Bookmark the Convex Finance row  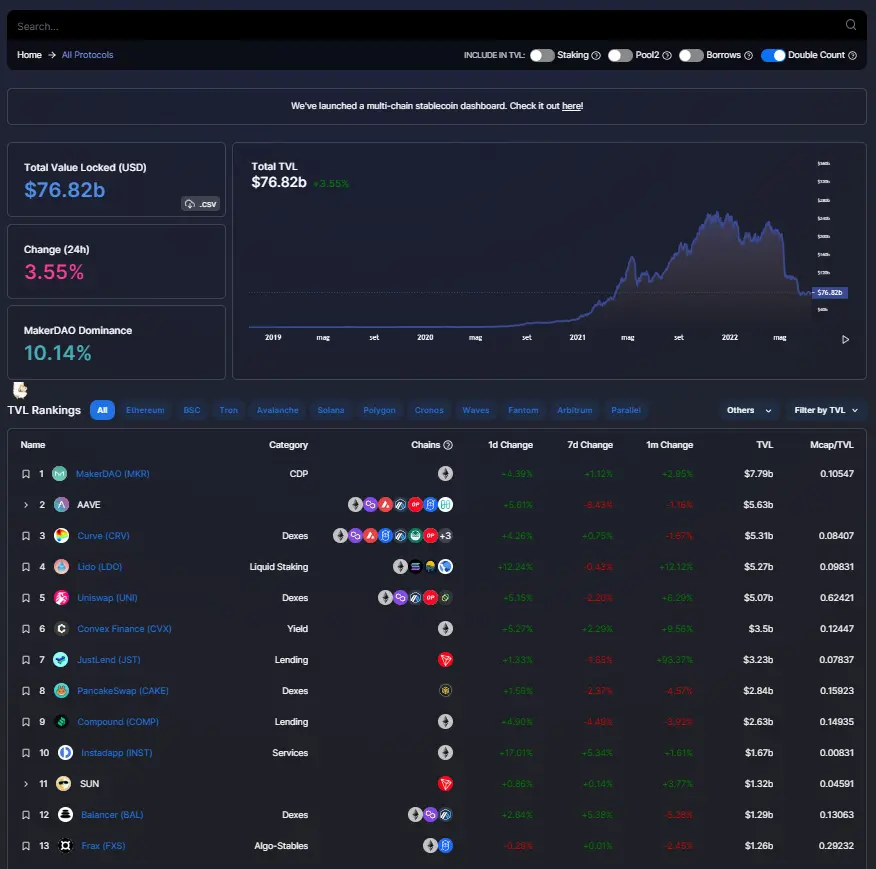pyautogui.click(x=26, y=629)
